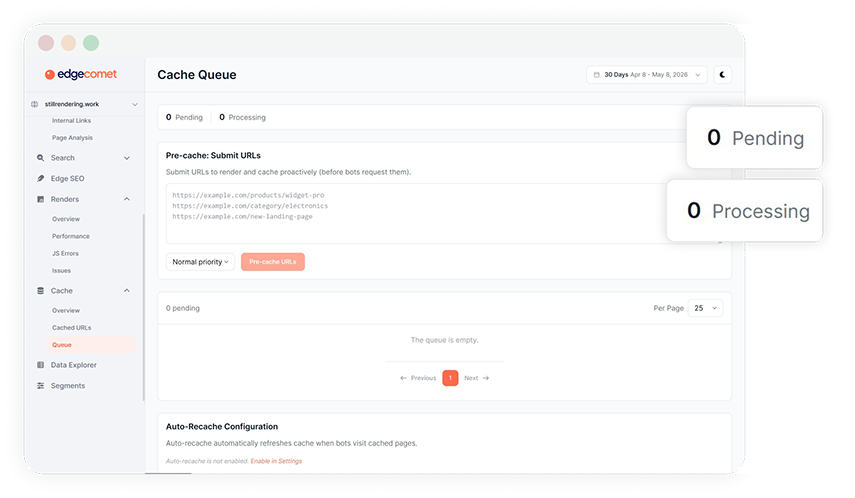Click the Data Explorer icon
The height and width of the screenshot is (498, 855).
[x=40, y=365]
